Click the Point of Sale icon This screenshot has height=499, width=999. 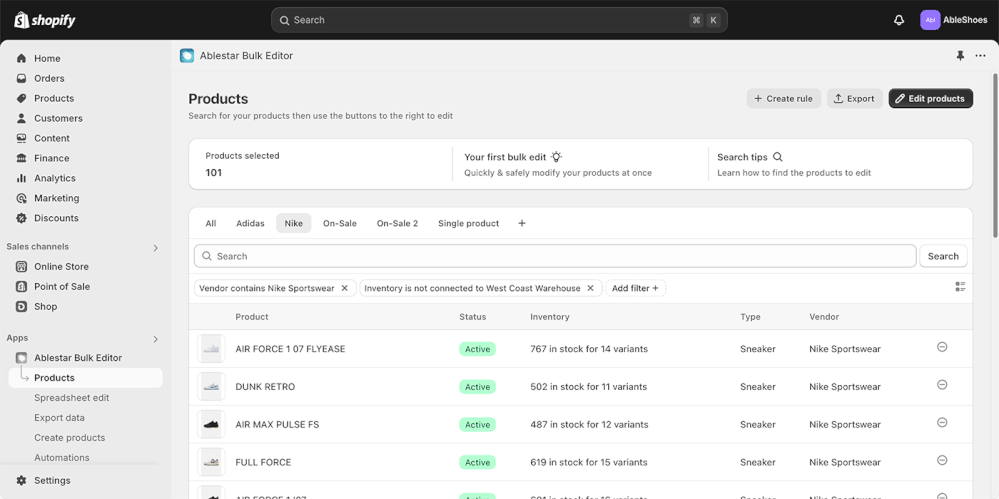(x=22, y=287)
